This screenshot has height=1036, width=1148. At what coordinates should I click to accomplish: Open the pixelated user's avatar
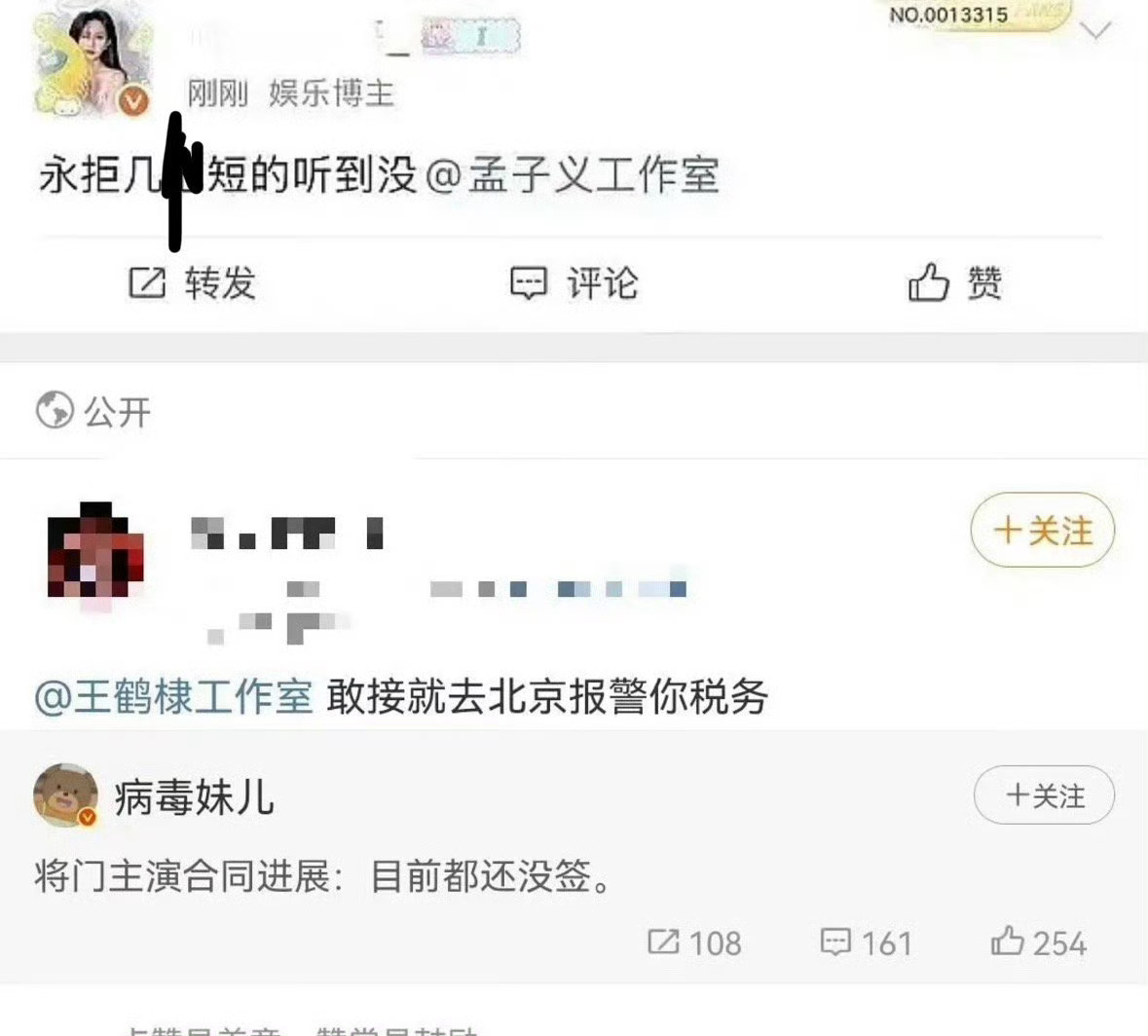click(95, 550)
